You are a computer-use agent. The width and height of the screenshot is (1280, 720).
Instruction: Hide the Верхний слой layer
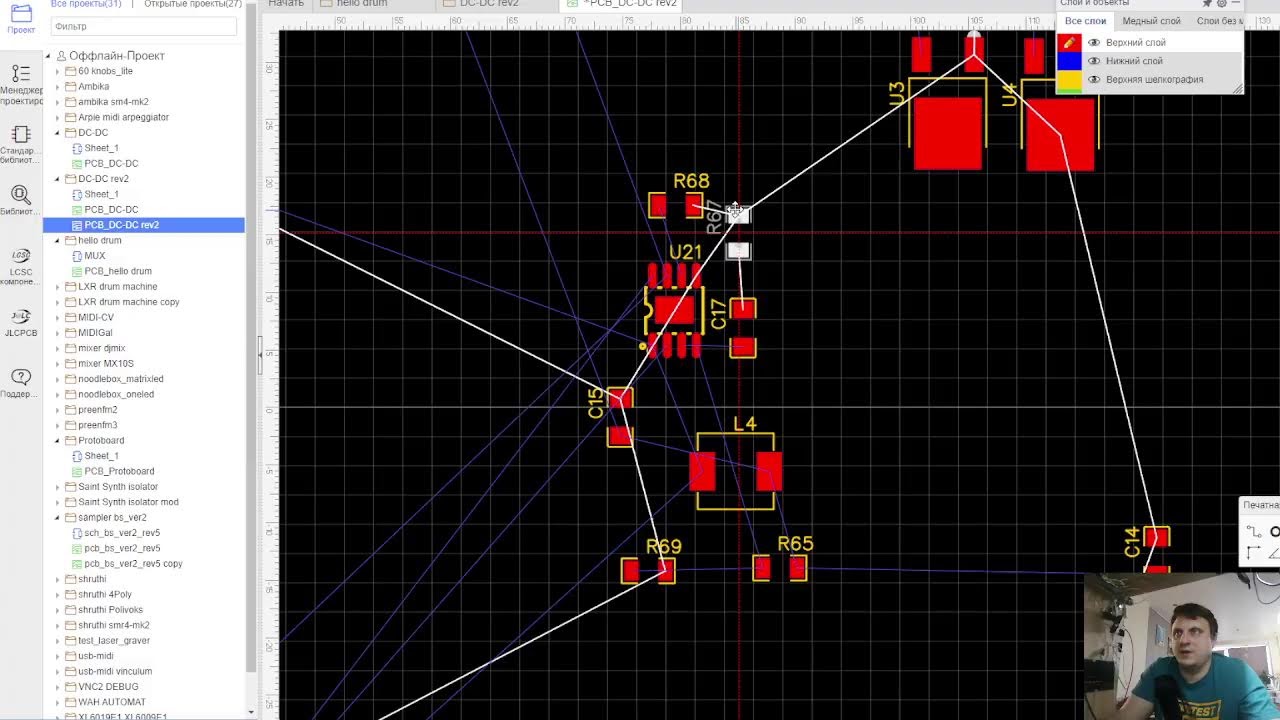[x=1094, y=43]
